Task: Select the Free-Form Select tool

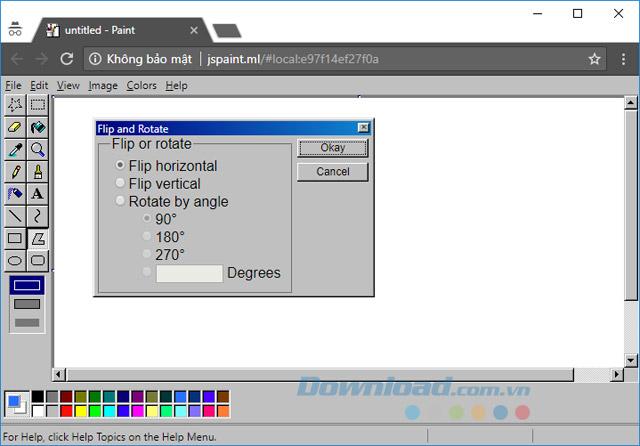Action: [x=14, y=105]
